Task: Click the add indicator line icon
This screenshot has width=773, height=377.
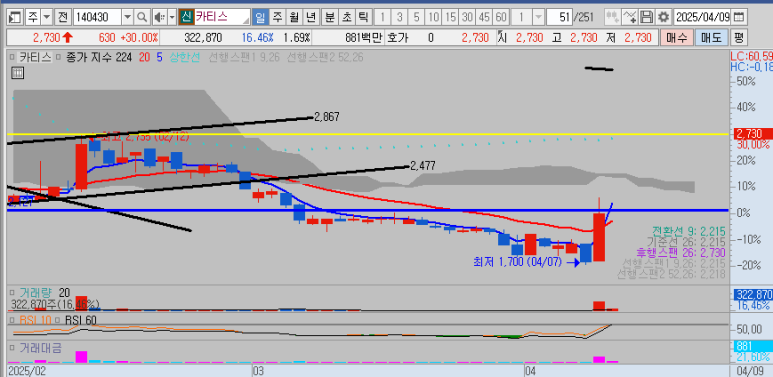Action: [630, 18]
